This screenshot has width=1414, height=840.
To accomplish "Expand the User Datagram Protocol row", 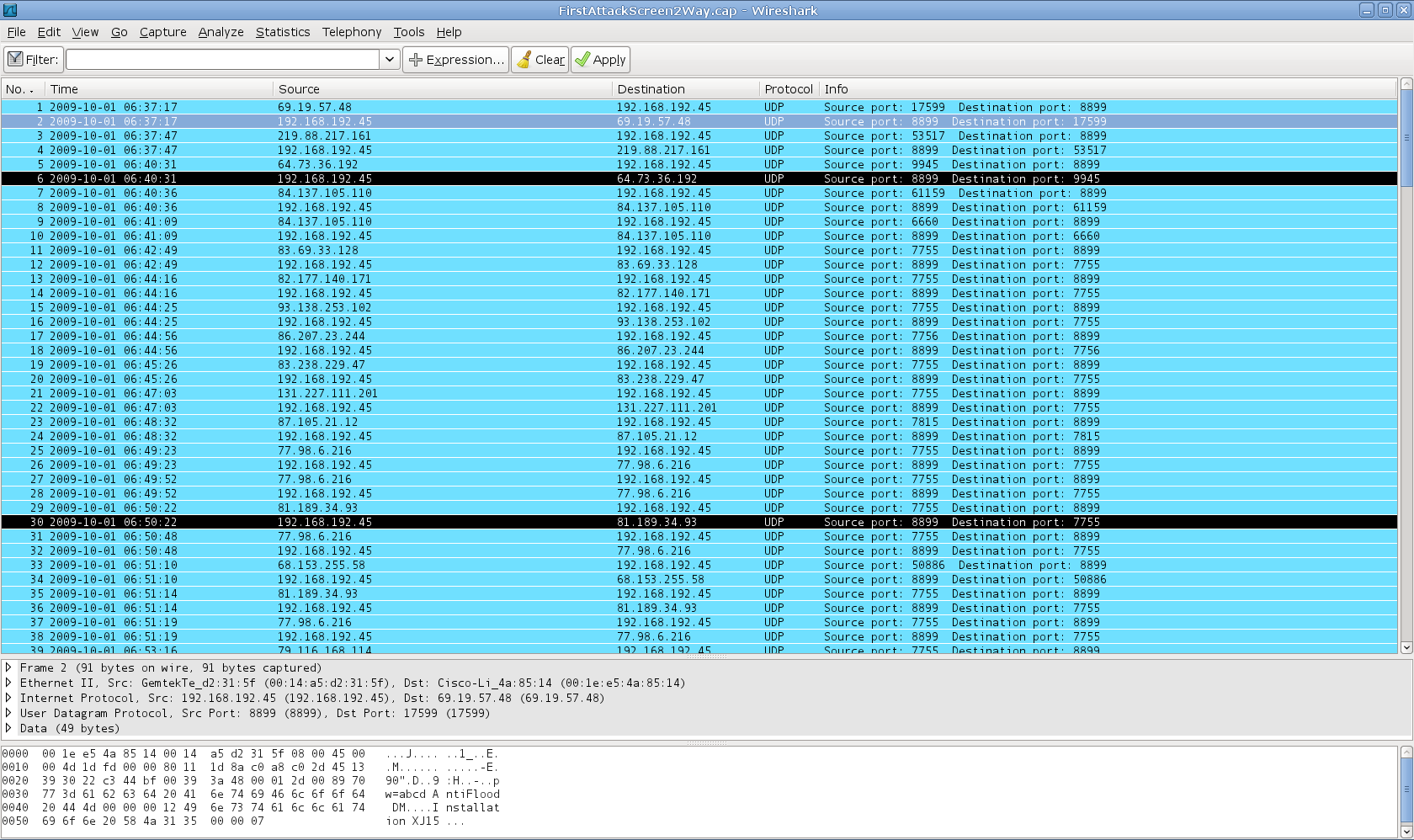I will [8, 713].
